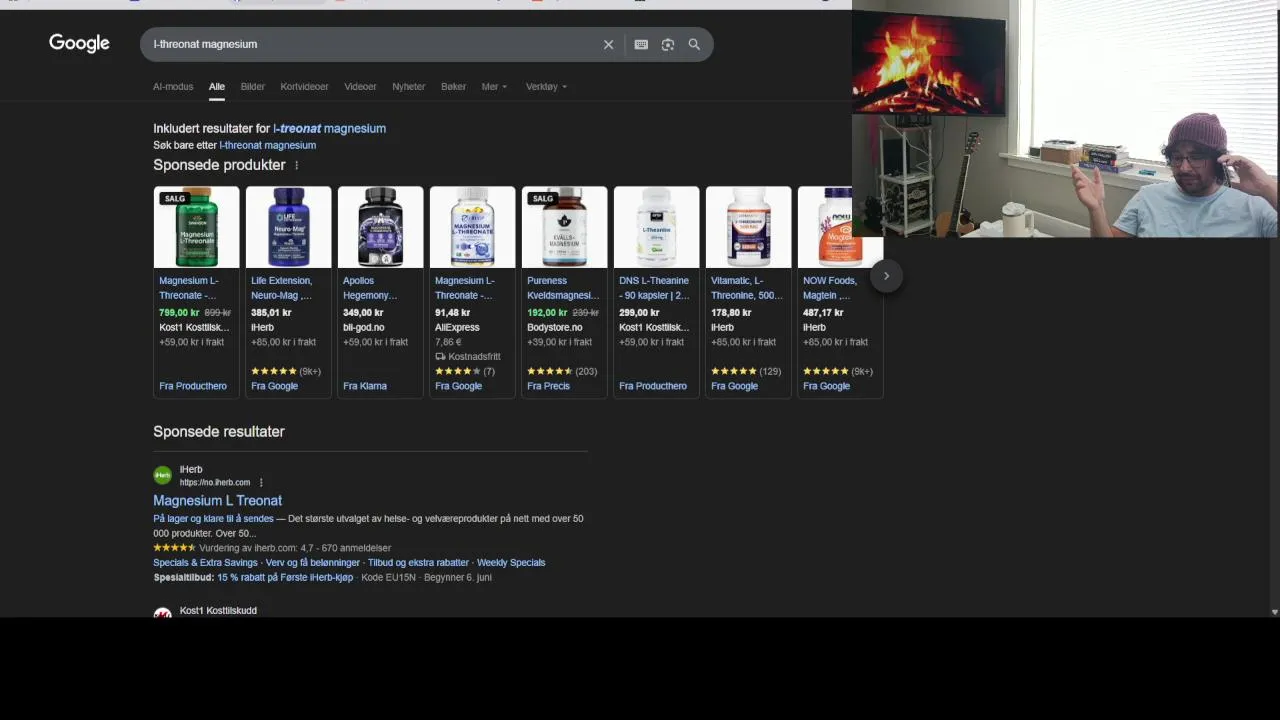Open the Bilder tab
The width and height of the screenshot is (1280, 720).
coord(252,87)
